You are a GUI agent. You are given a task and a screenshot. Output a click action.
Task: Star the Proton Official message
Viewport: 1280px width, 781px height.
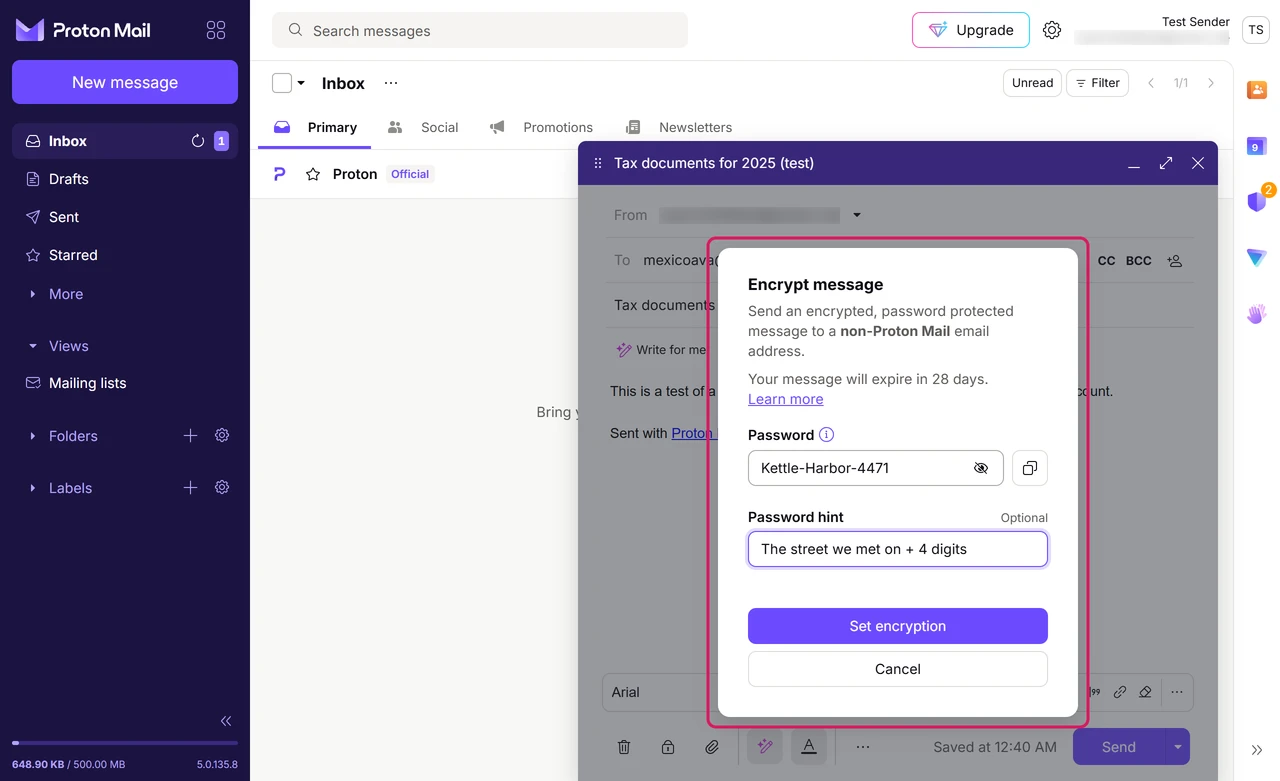click(x=313, y=174)
